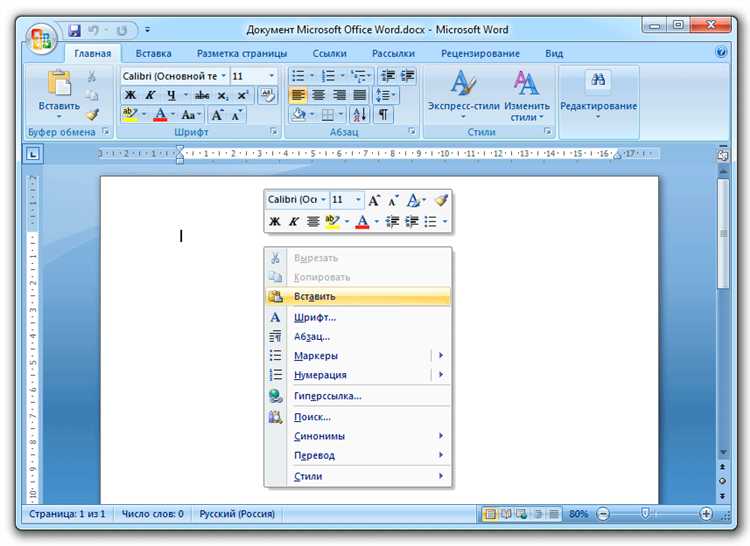Screen dimensions: 750x546
Task: Toggle center alignment in ribbon paragraph group
Action: tap(319, 96)
